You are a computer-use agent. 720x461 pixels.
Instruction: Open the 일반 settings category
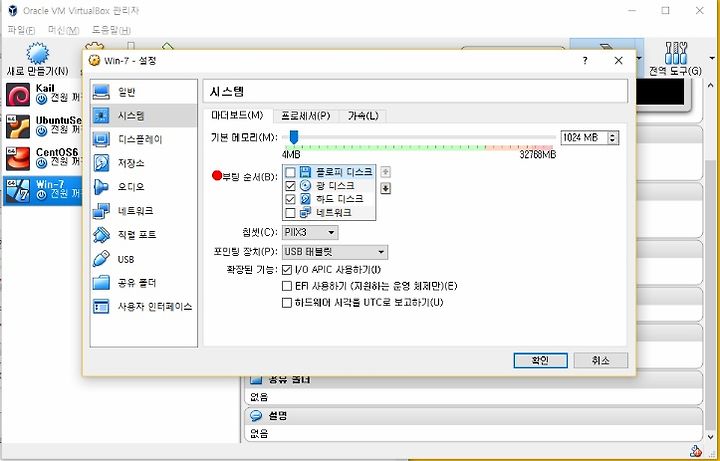point(144,92)
